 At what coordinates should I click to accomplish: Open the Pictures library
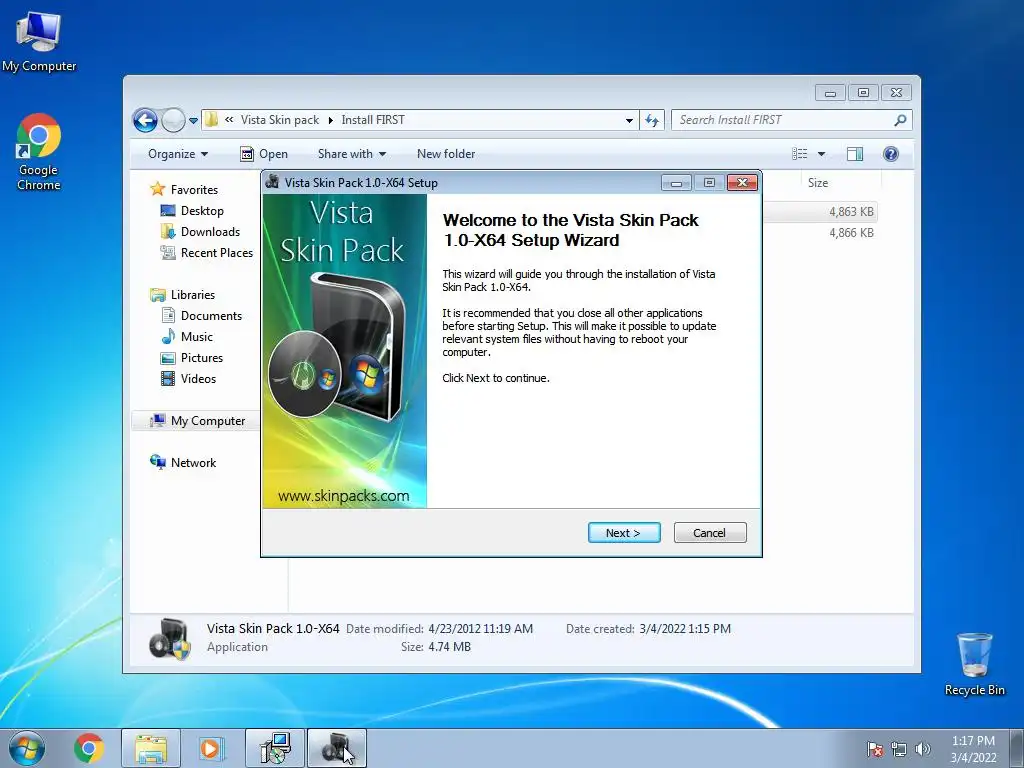[x=191, y=358]
